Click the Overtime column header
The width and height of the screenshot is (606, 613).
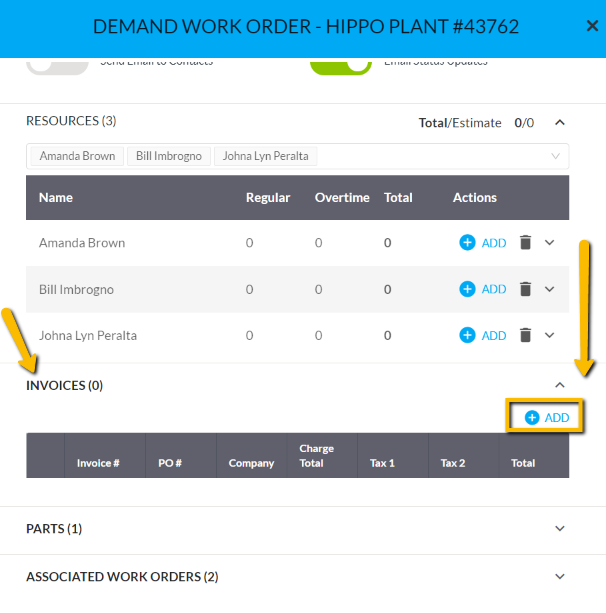tap(342, 198)
